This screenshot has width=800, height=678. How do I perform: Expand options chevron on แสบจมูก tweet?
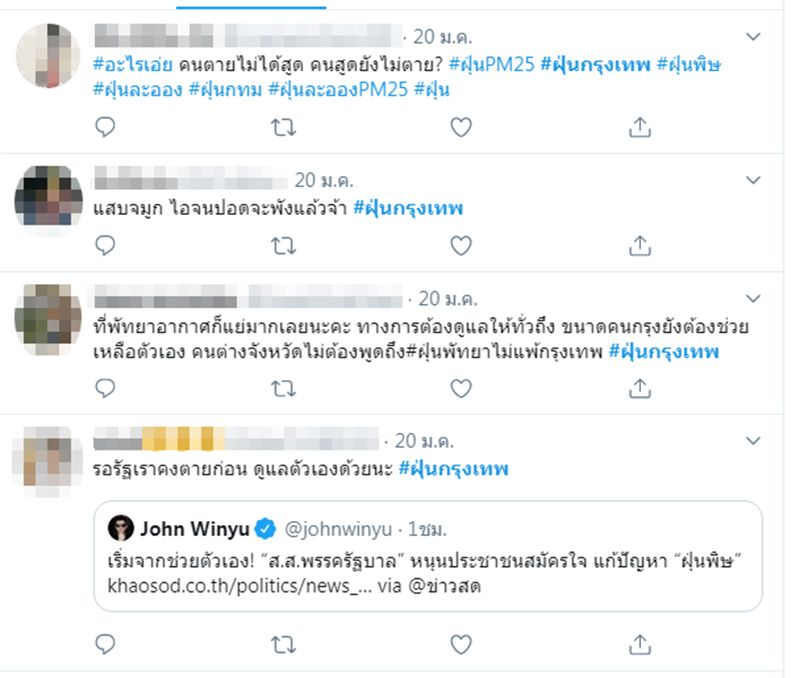coord(753,180)
